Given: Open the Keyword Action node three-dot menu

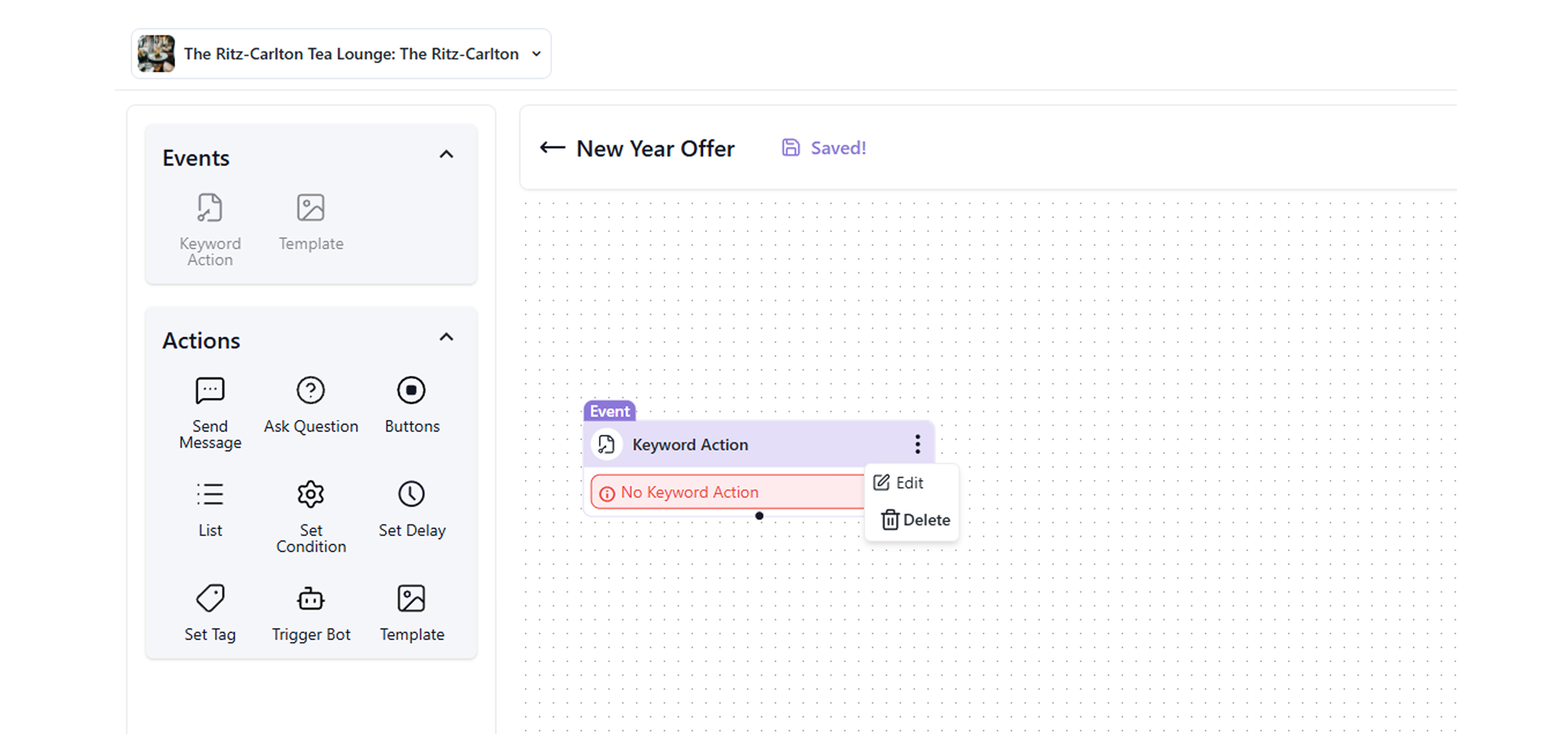Looking at the screenshot, I should coord(917,444).
